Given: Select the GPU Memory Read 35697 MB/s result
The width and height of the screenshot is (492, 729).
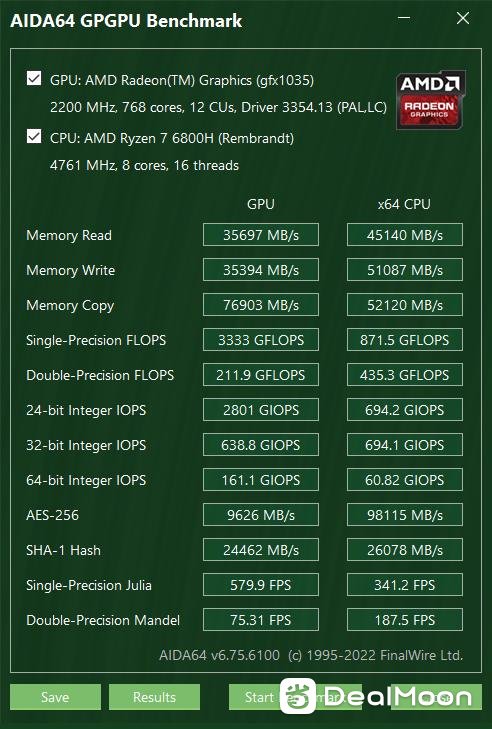Looking at the screenshot, I should (x=261, y=235).
